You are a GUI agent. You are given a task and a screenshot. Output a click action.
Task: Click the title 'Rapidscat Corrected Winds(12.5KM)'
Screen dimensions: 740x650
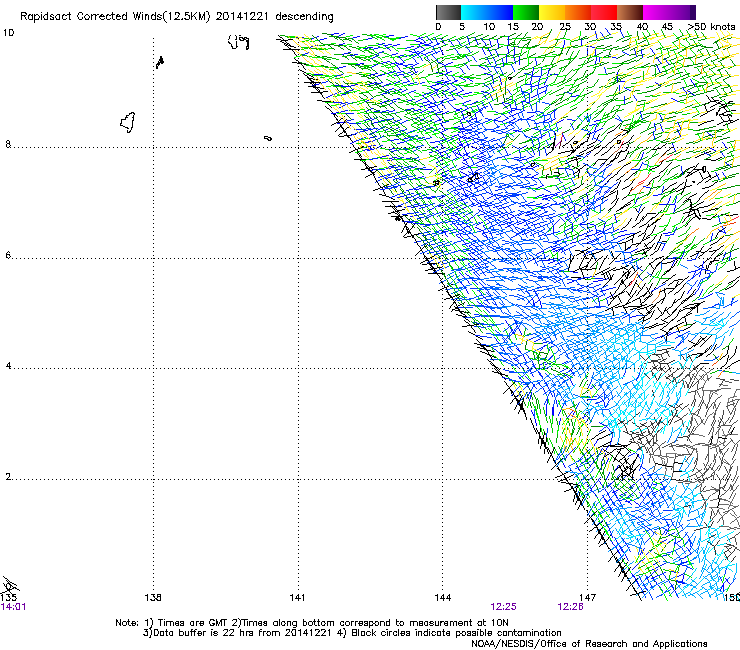click(115, 17)
